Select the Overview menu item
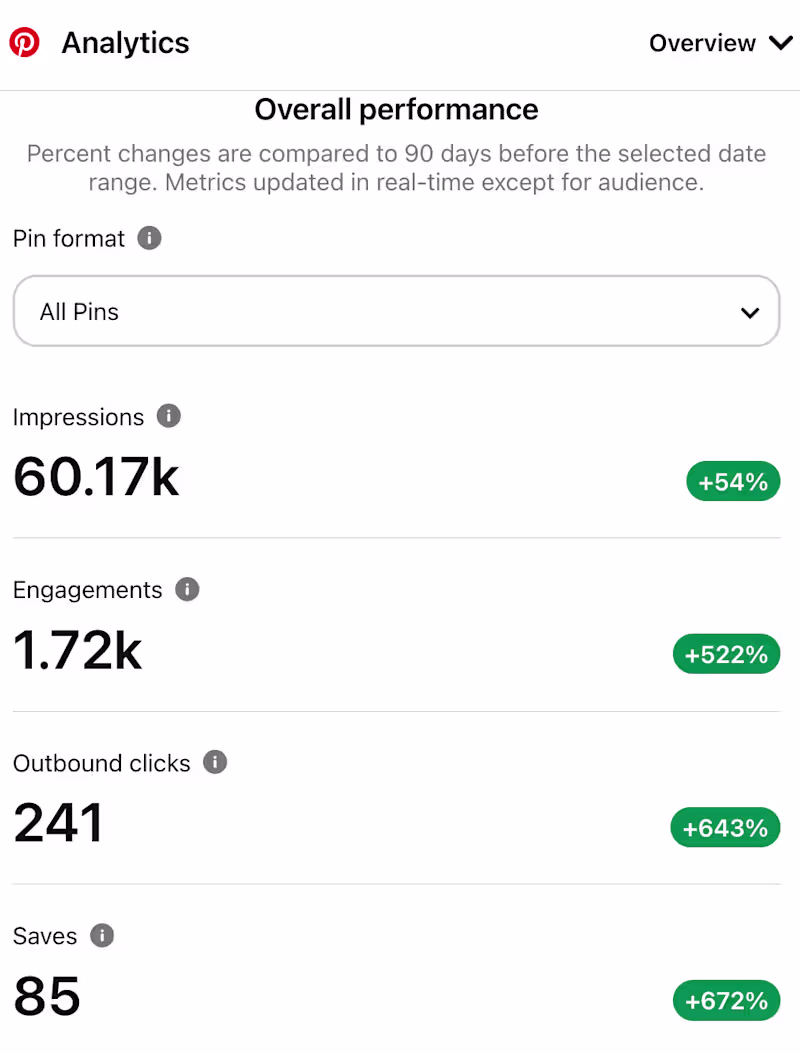 [703, 43]
